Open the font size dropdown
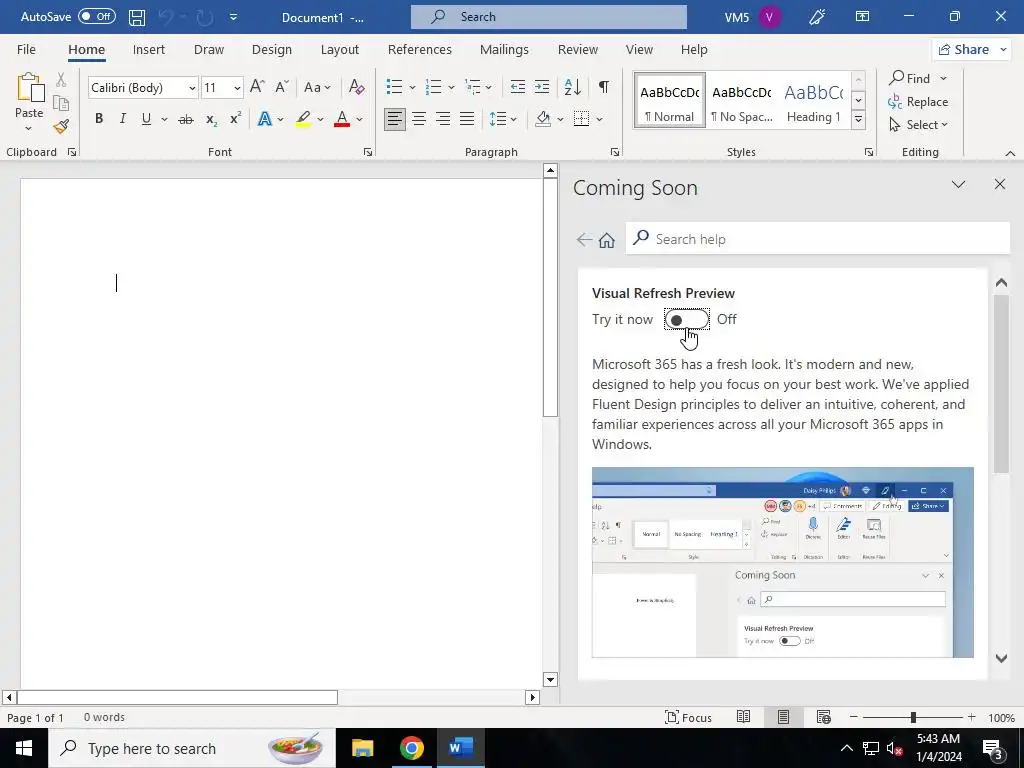 click(x=237, y=88)
